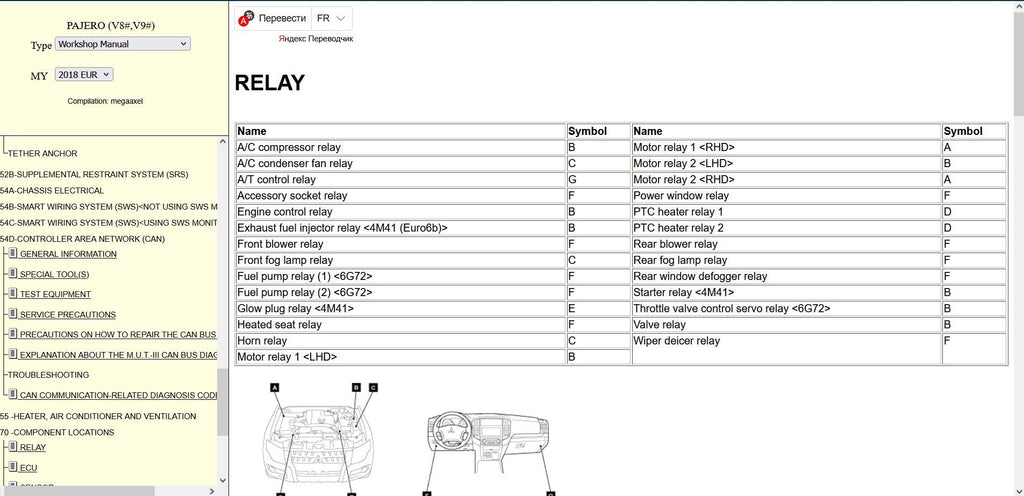Click label C marker on engine diagram
1024x496 pixels.
click(x=373, y=387)
